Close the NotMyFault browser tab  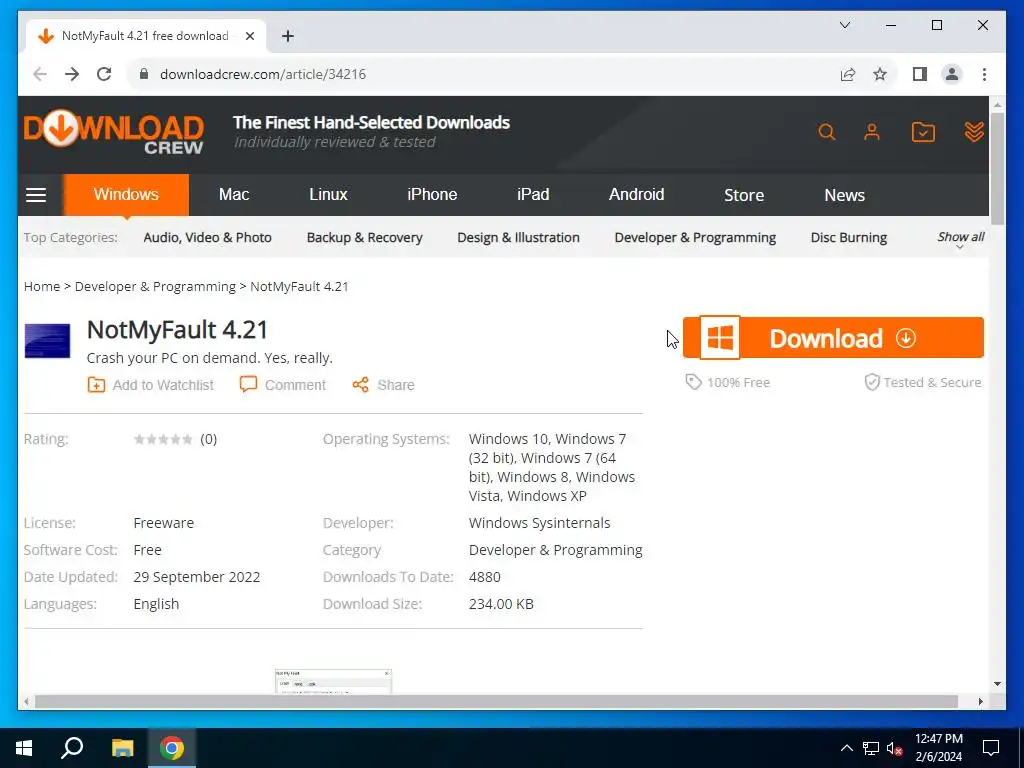(x=249, y=36)
